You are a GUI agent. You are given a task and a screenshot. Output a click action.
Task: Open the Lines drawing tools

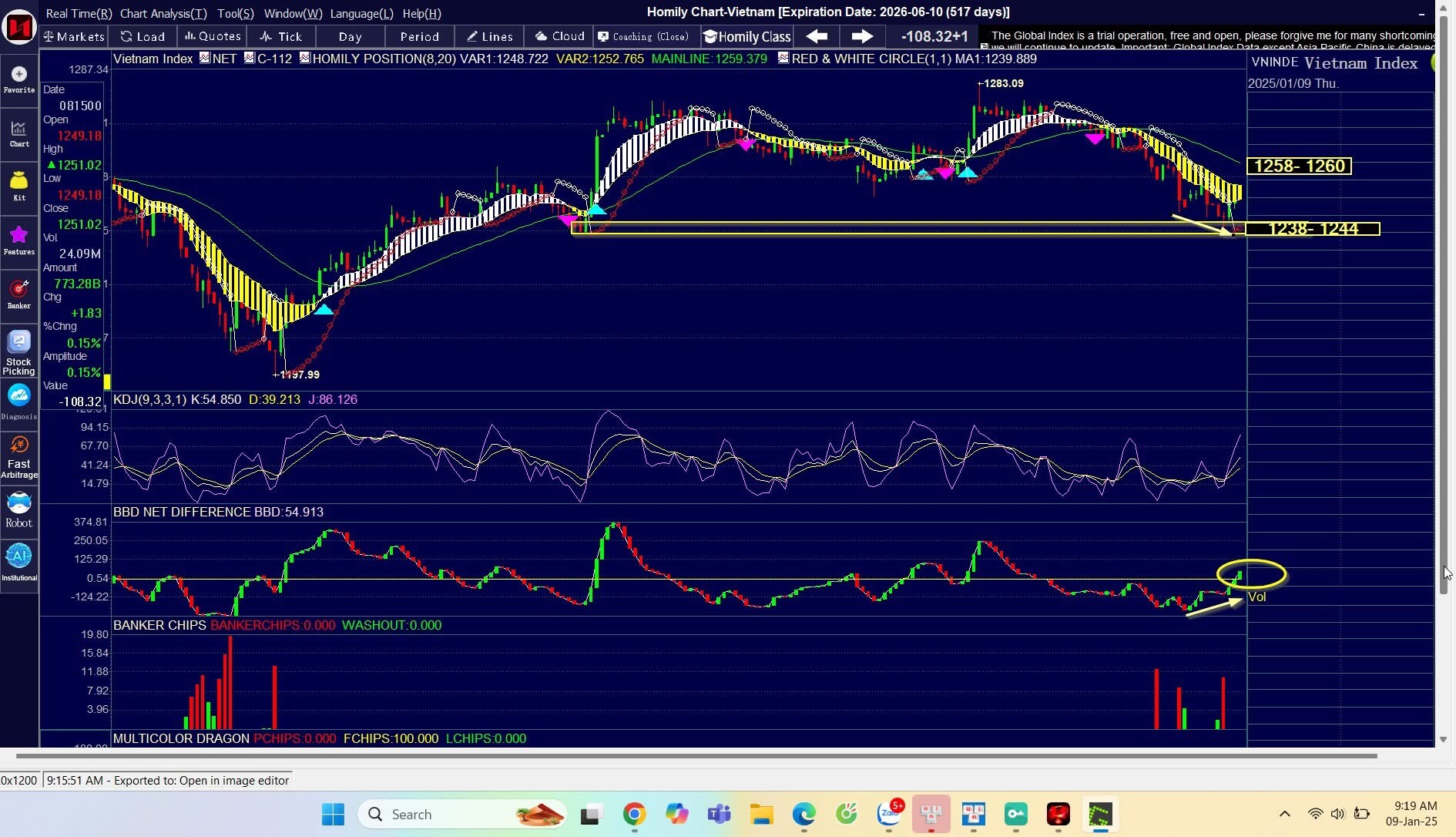[x=490, y=36]
